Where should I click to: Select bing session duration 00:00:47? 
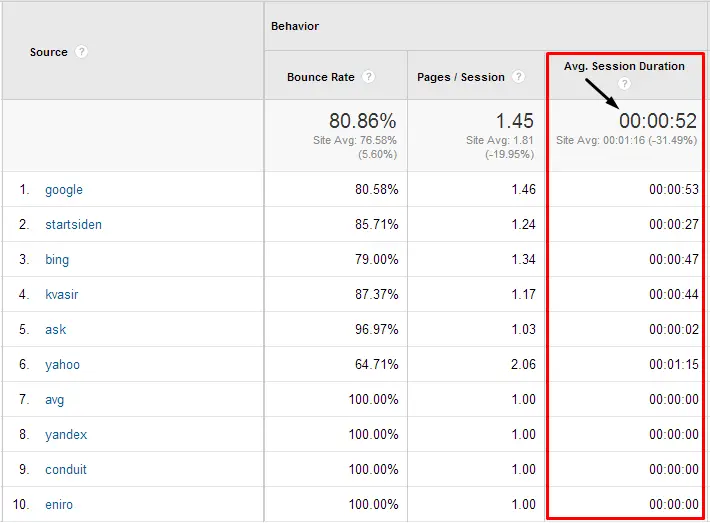tap(674, 259)
